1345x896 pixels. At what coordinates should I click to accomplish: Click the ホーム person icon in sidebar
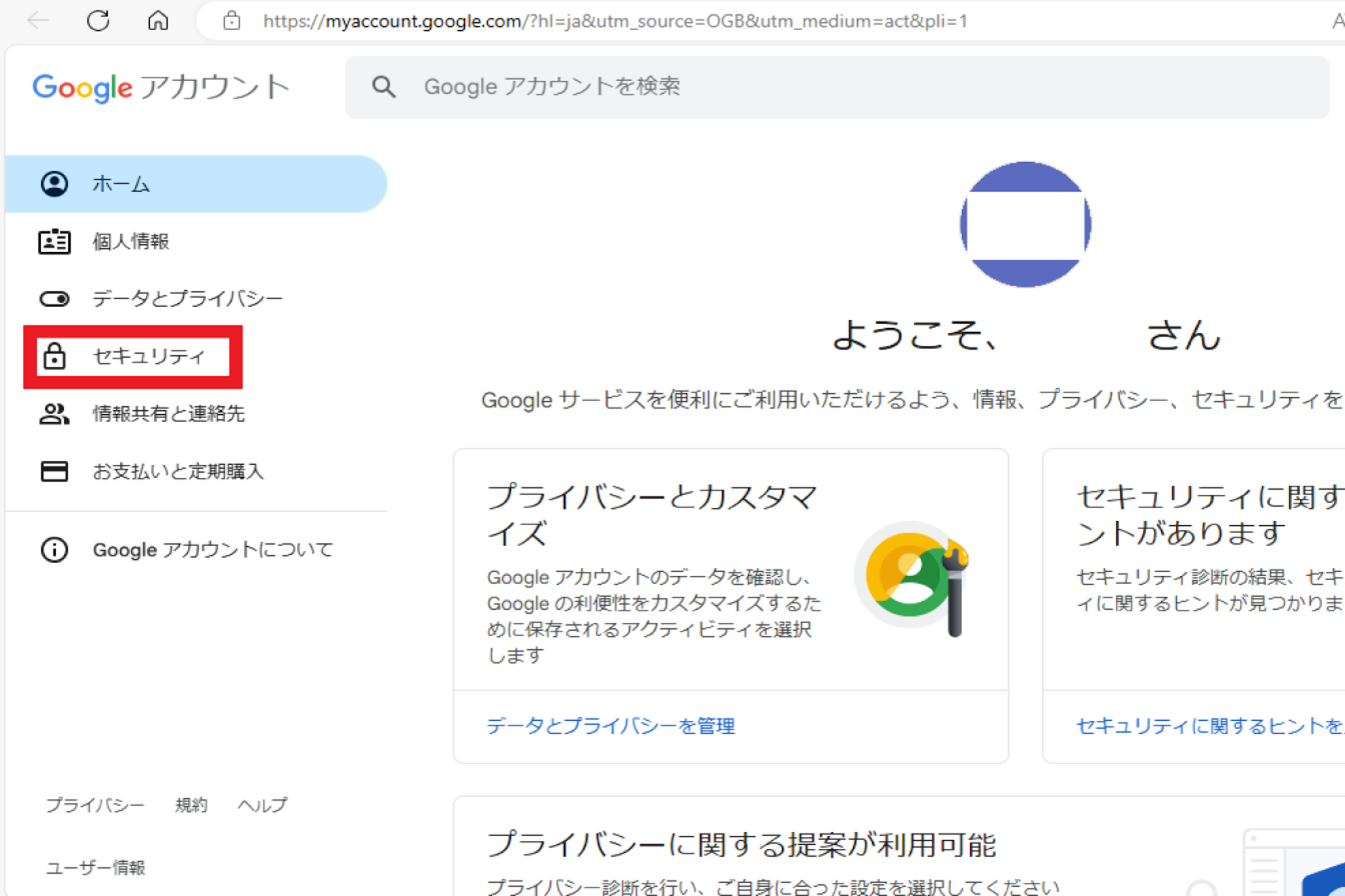pos(54,184)
